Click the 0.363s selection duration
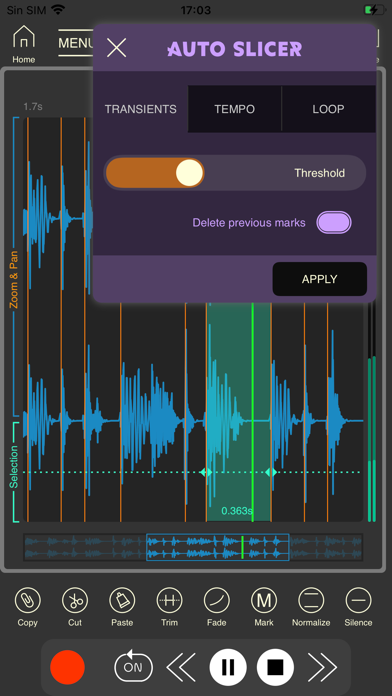Viewport: 392px width, 696px height. 237,511
